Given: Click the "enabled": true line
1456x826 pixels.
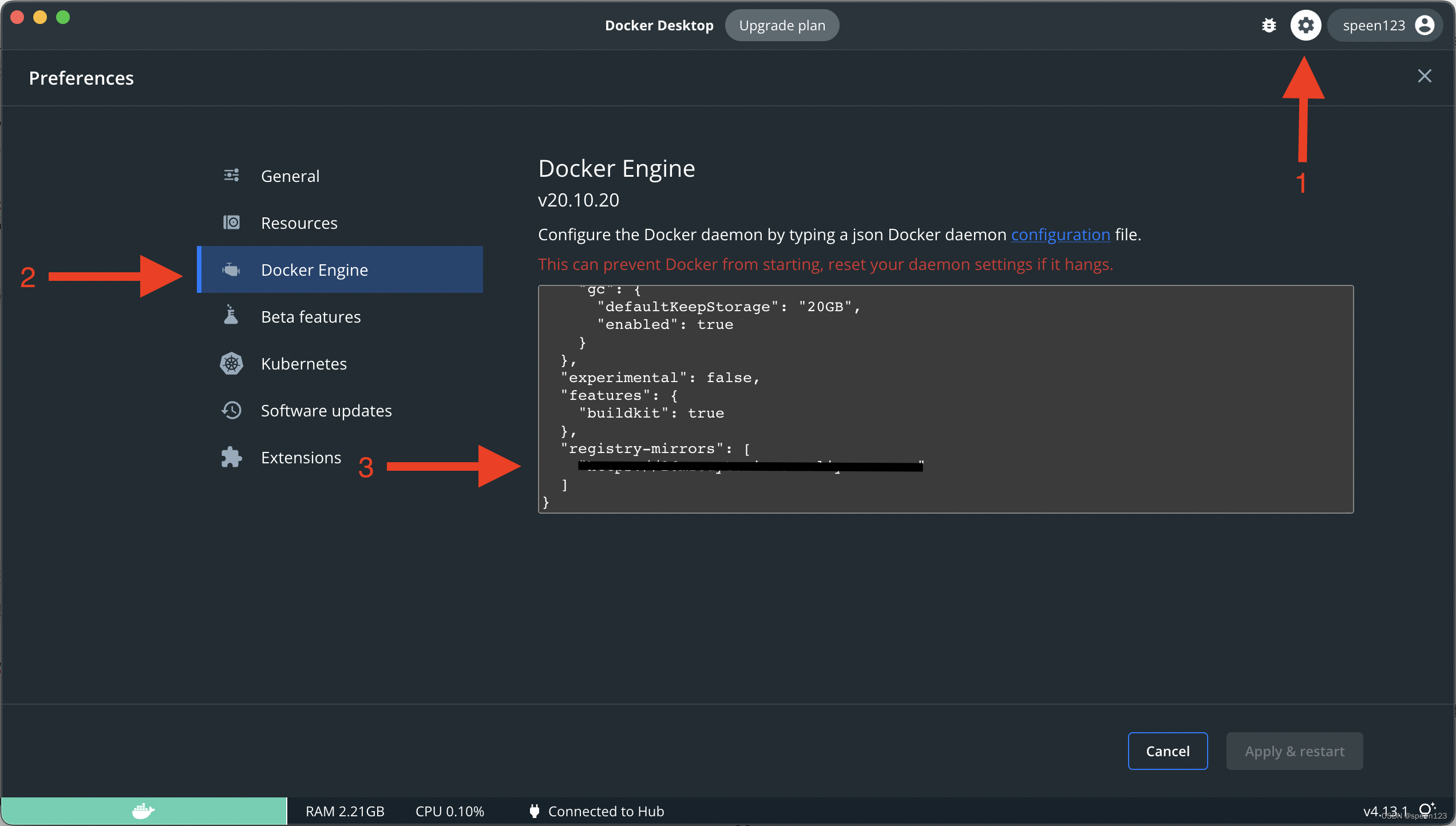Looking at the screenshot, I should tap(665, 324).
